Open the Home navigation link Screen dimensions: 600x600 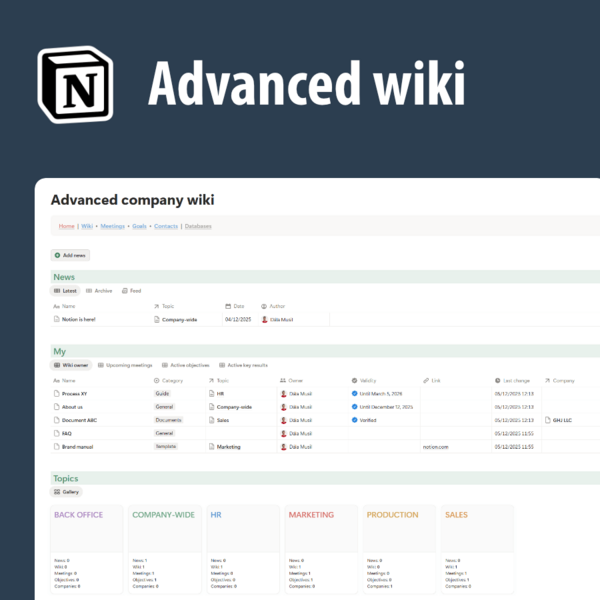pyautogui.click(x=66, y=226)
